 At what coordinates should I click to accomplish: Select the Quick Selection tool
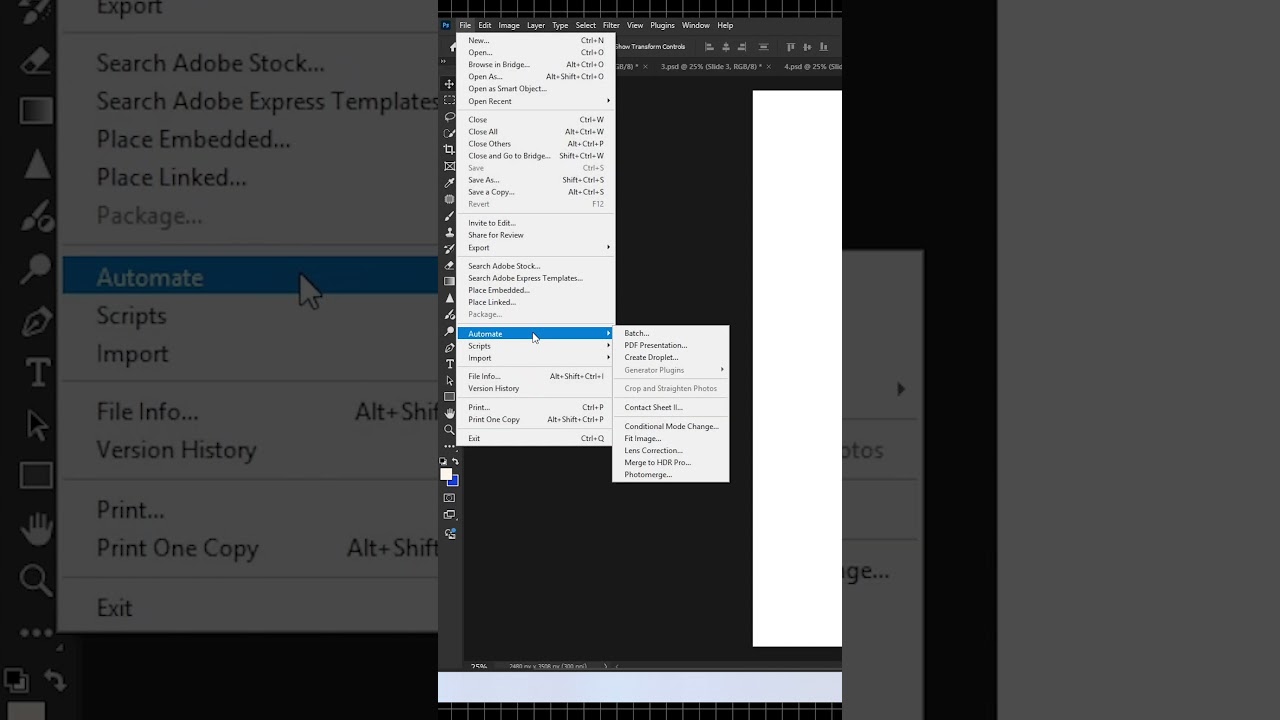449,133
